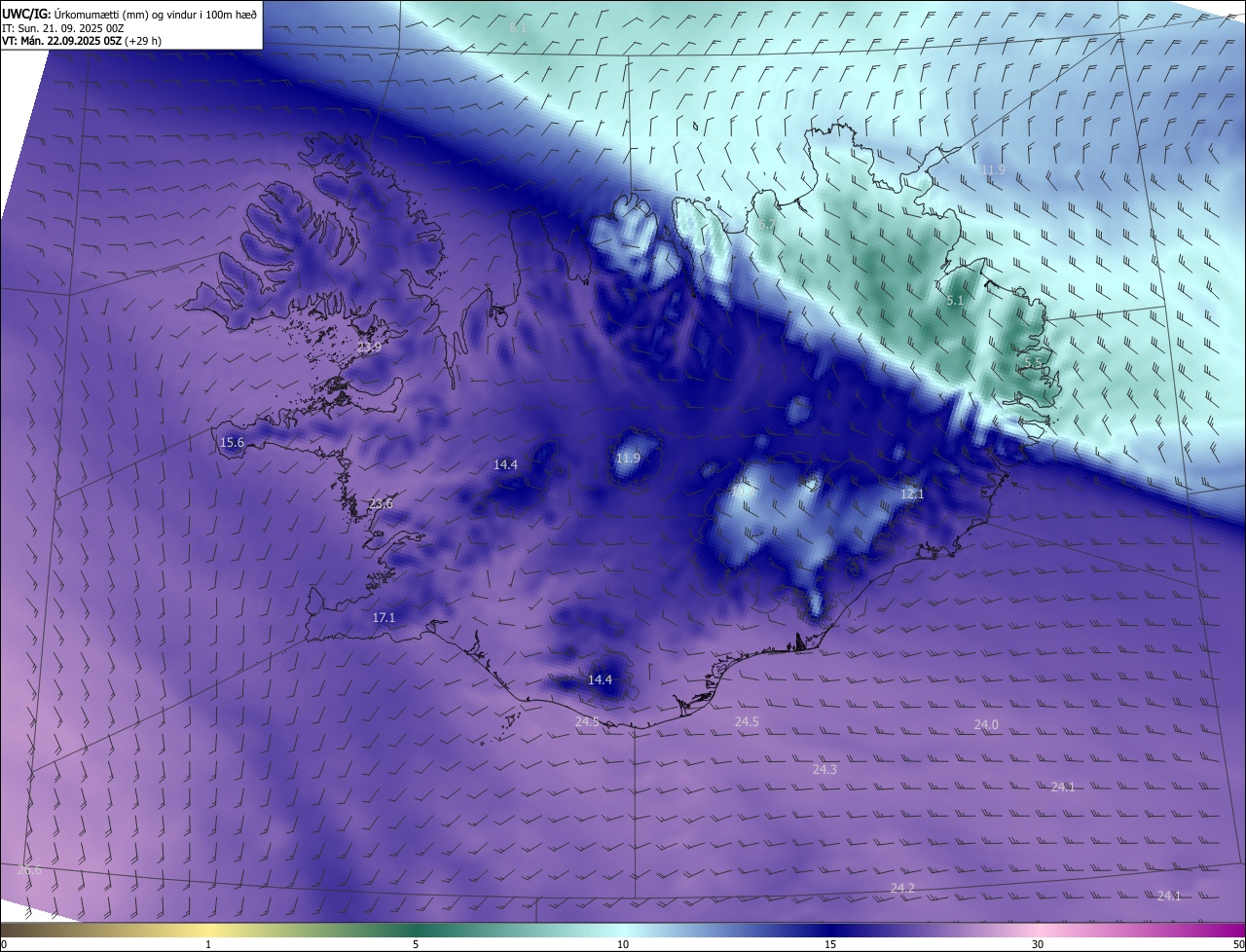Click the 17.1 value on the map
This screenshot has height=952, width=1246.
[384, 617]
